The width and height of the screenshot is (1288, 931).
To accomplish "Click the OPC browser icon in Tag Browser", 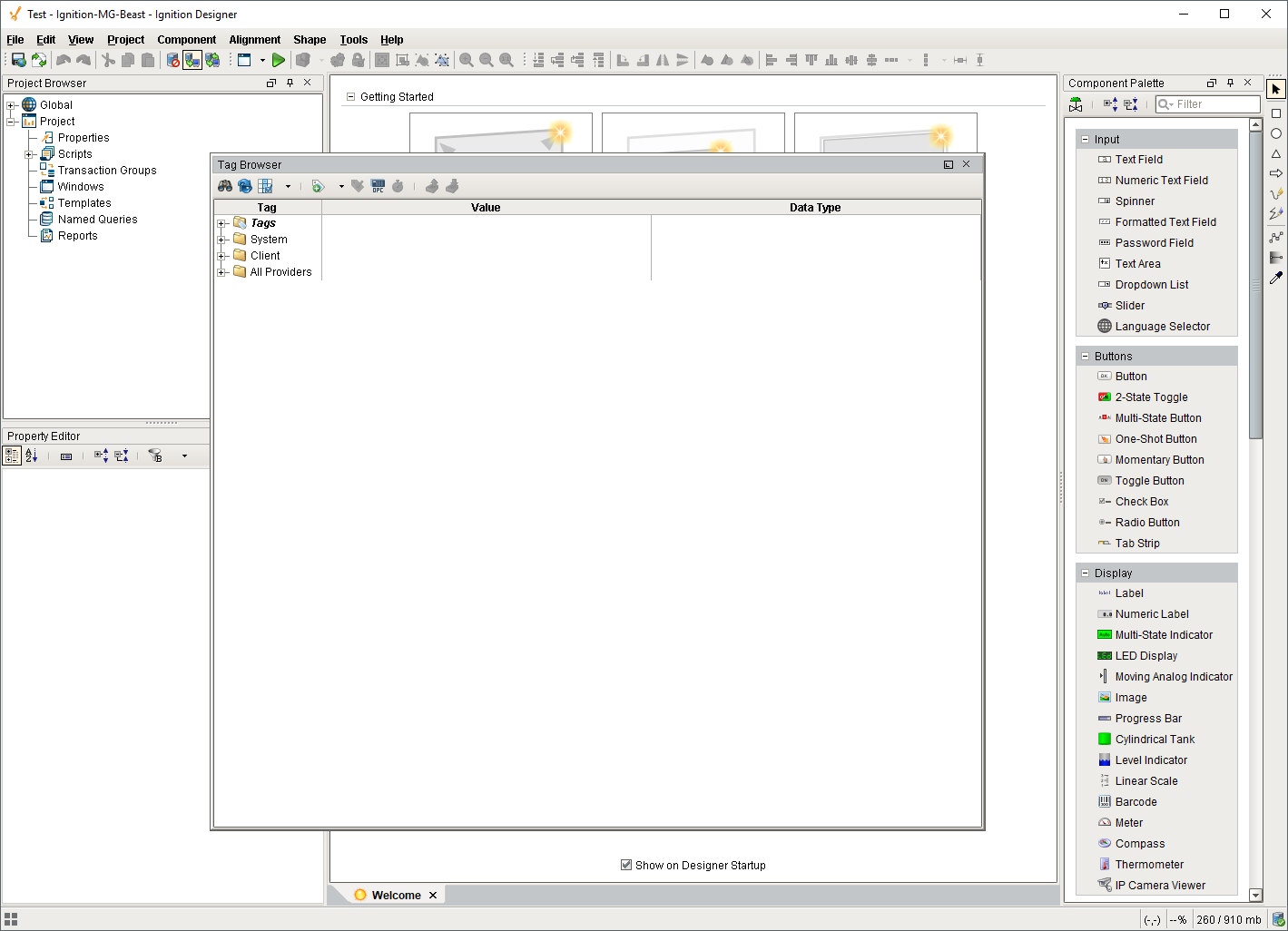I will tap(378, 186).
